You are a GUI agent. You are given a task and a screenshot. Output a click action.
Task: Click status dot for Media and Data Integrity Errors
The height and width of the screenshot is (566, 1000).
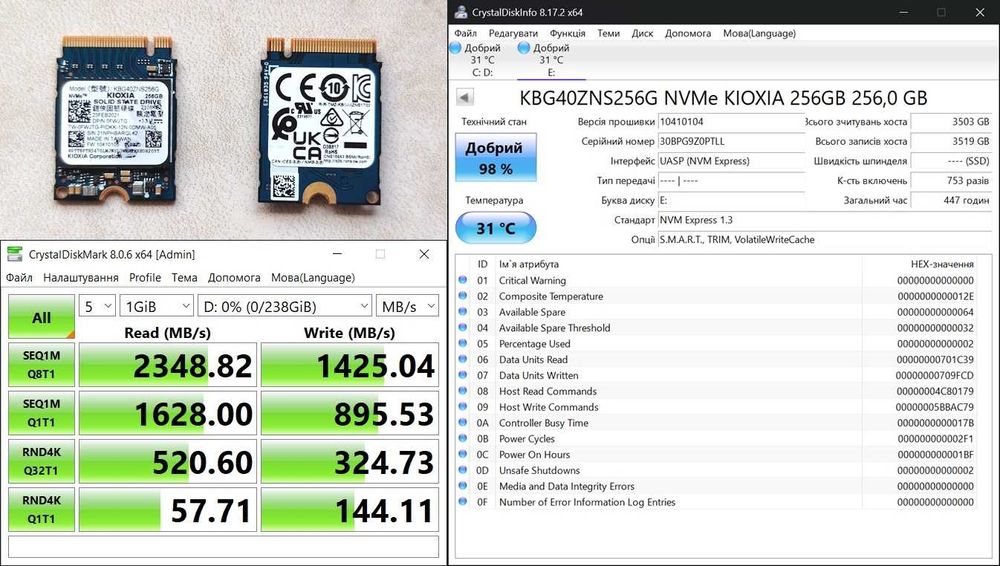tap(463, 486)
